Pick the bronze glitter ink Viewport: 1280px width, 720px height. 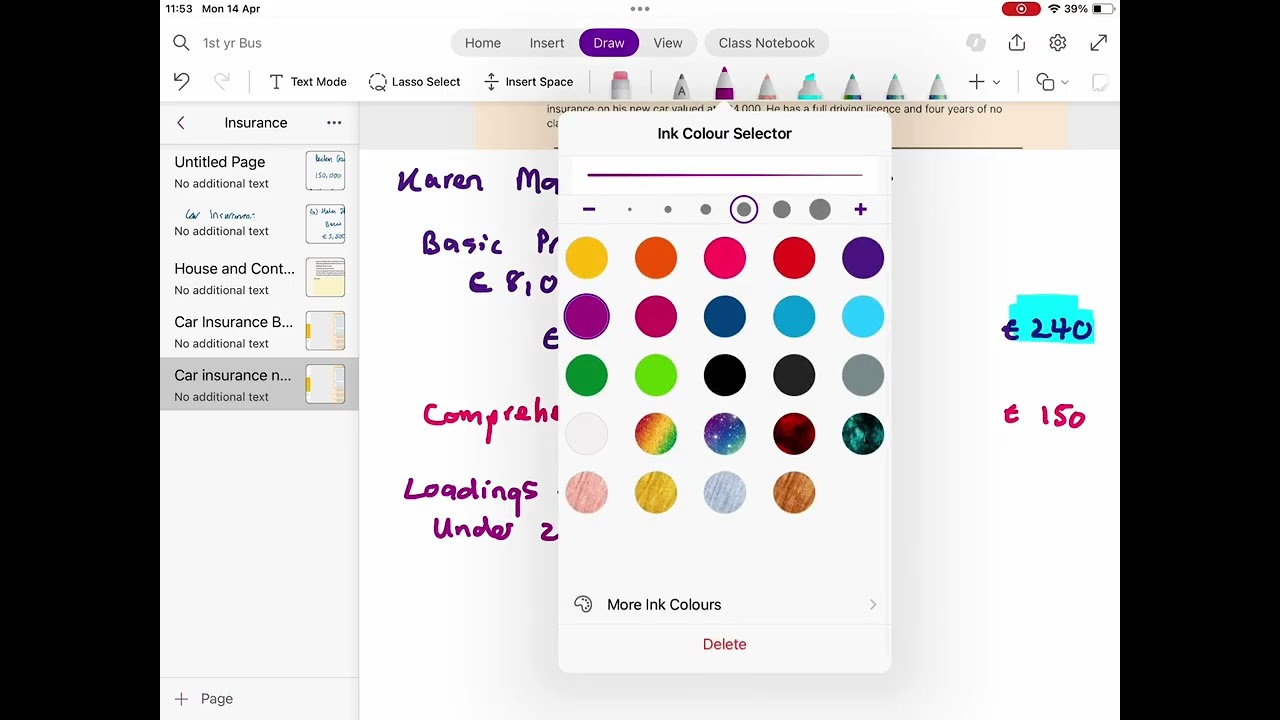794,492
